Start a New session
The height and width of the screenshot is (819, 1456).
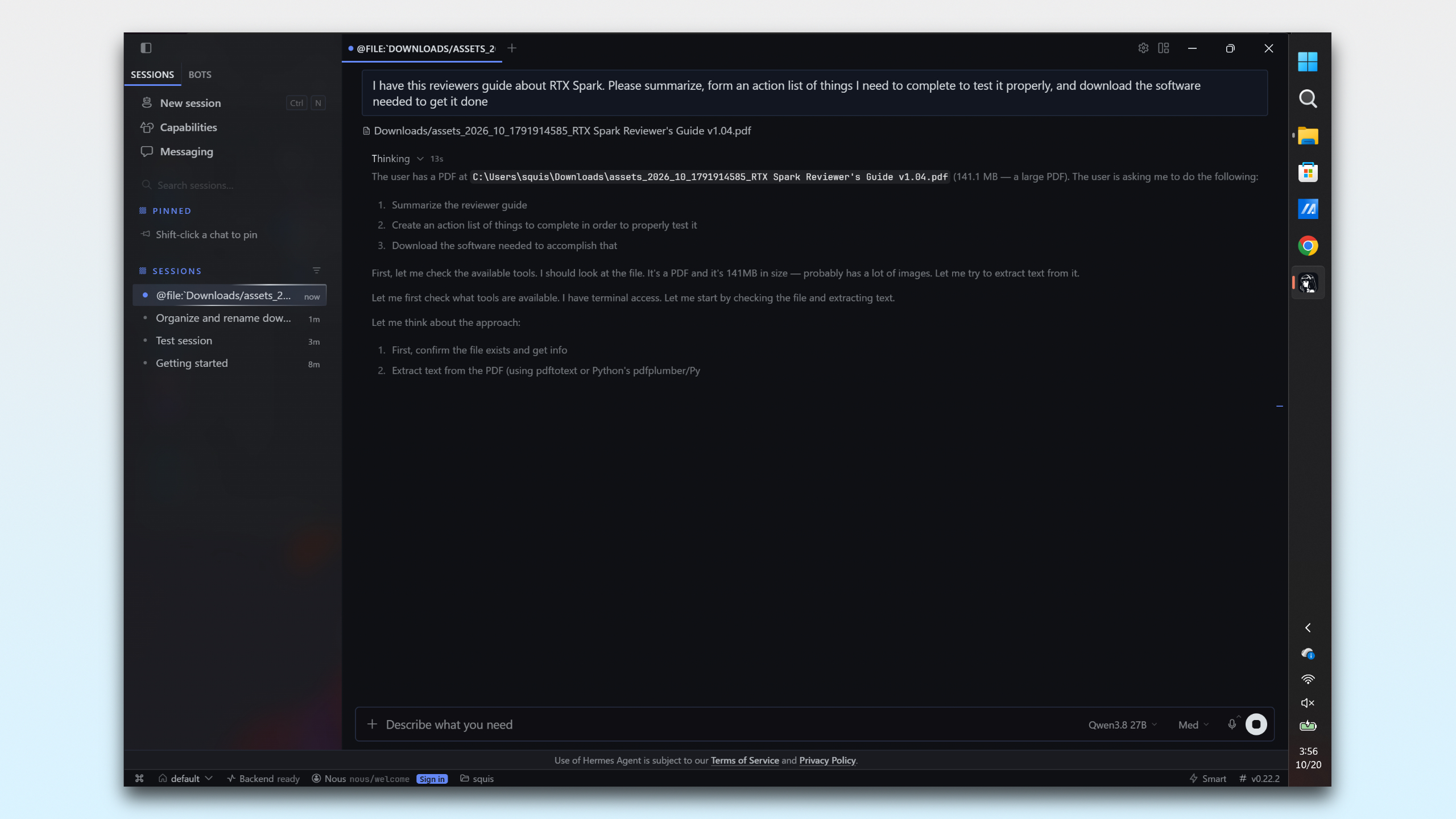pyautogui.click(x=191, y=103)
